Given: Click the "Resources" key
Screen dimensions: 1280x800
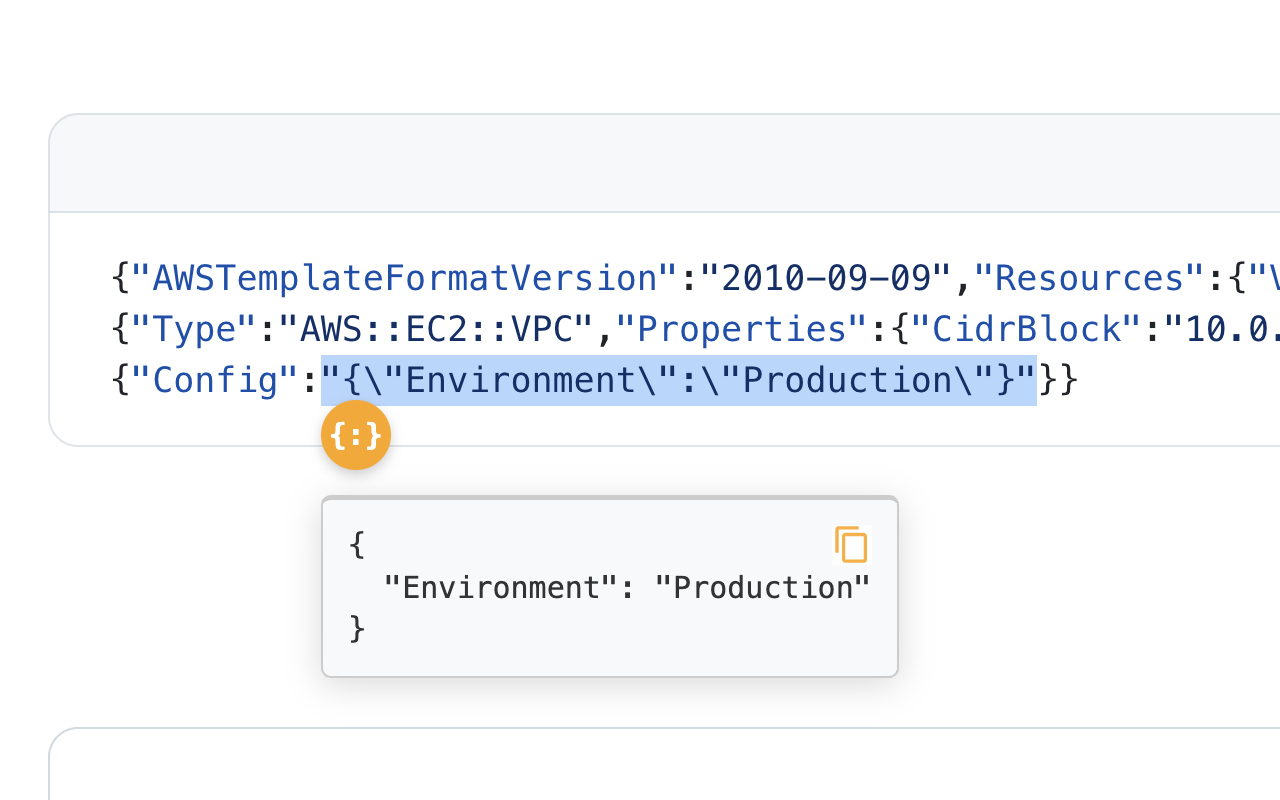Looking at the screenshot, I should [1089, 277].
